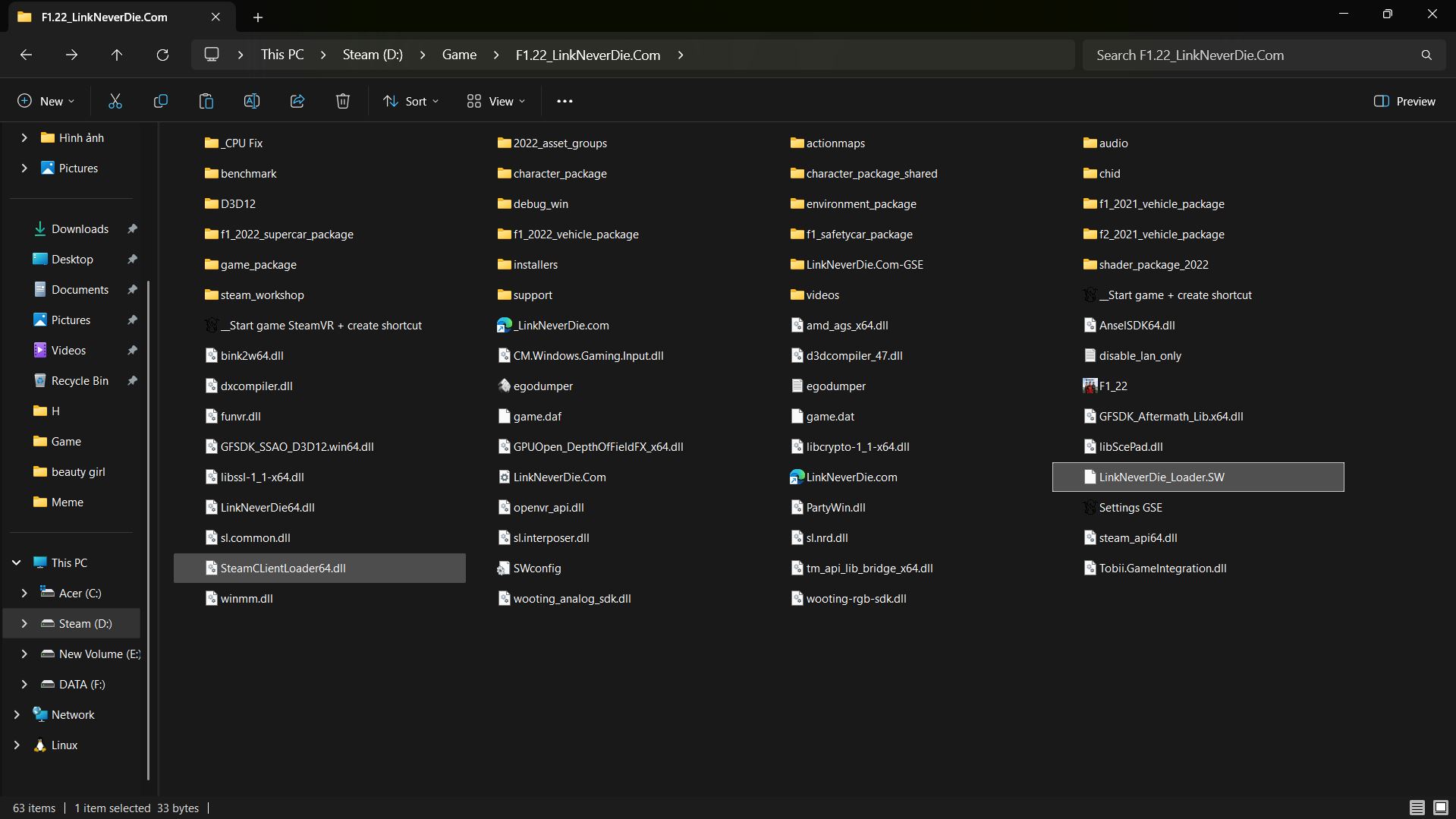Click the New button

[46, 101]
